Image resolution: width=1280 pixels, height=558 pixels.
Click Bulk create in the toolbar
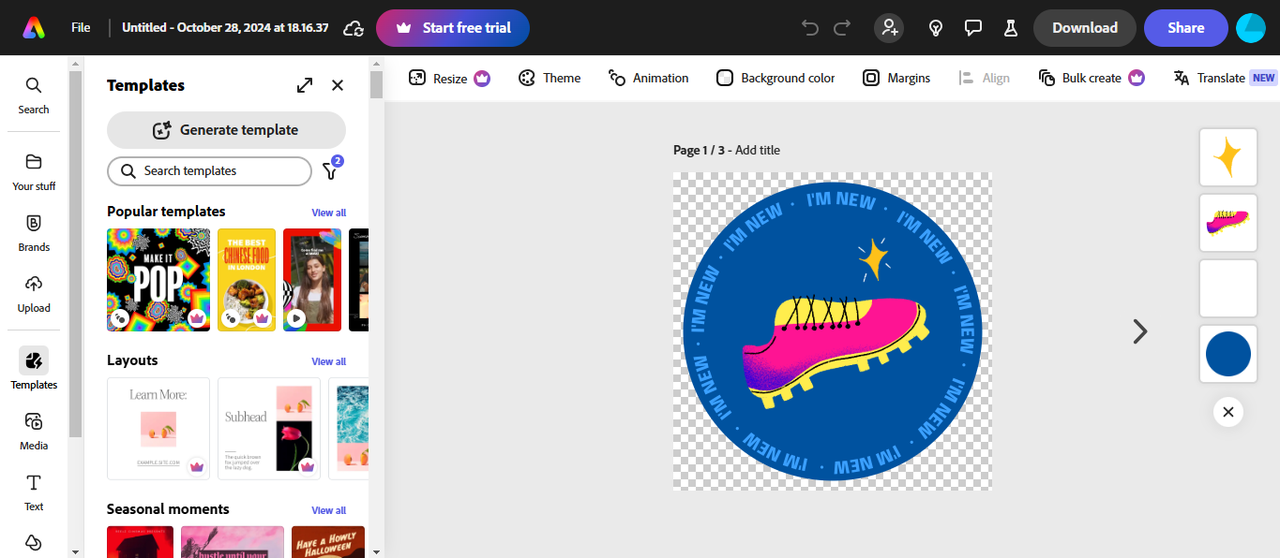point(1091,78)
